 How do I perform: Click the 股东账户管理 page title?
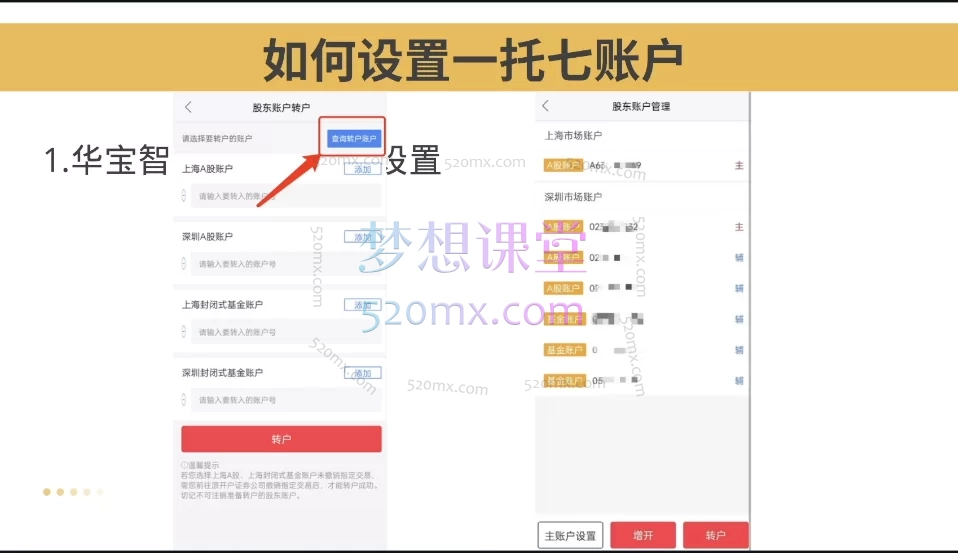pos(641,106)
